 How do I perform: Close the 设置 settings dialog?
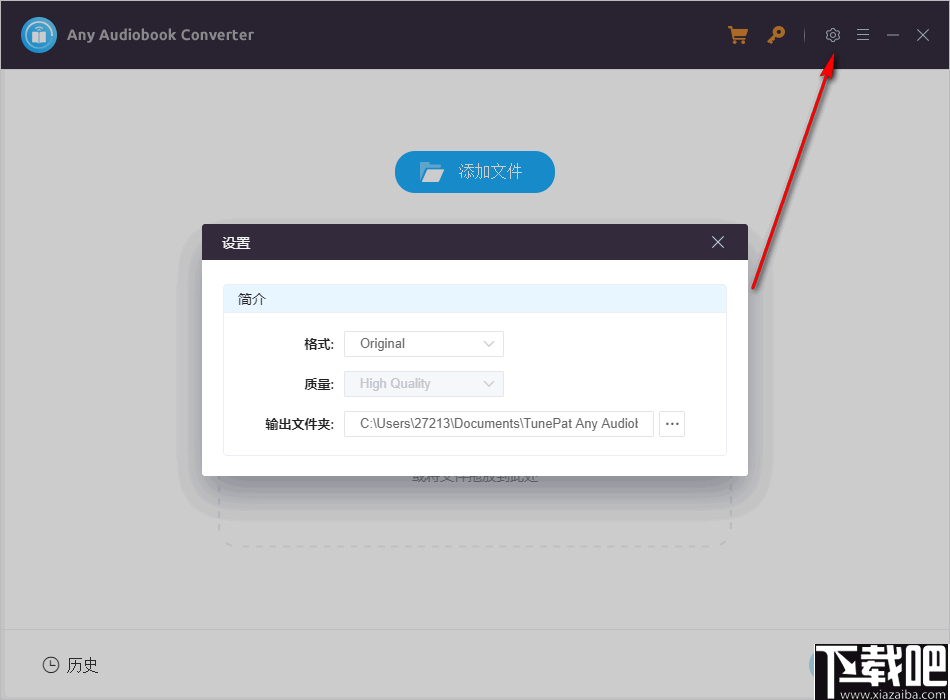717,242
